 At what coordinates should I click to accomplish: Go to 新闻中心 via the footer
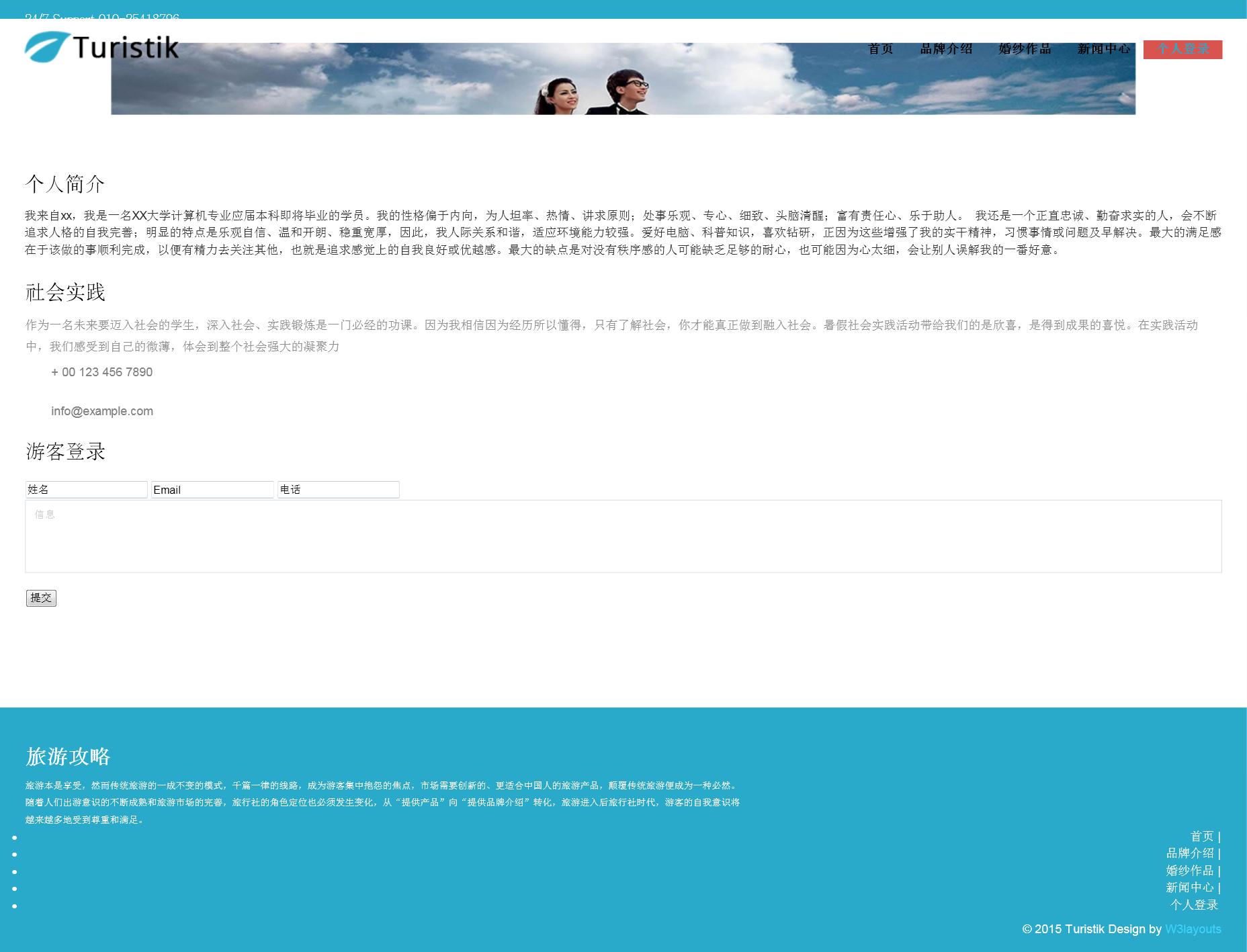pos(1190,888)
